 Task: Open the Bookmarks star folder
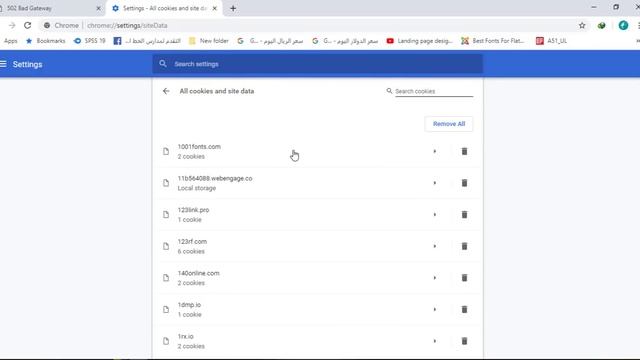click(45, 41)
